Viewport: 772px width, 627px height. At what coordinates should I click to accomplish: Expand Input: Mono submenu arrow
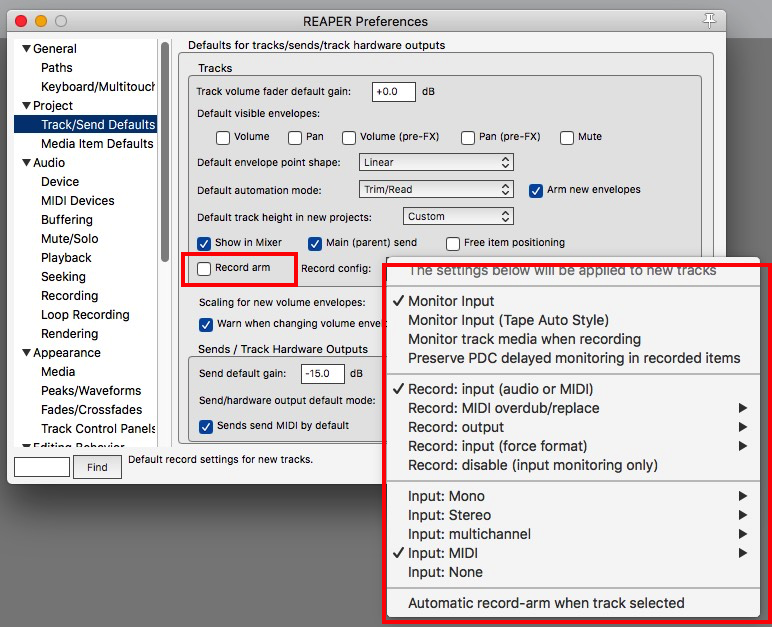point(743,496)
